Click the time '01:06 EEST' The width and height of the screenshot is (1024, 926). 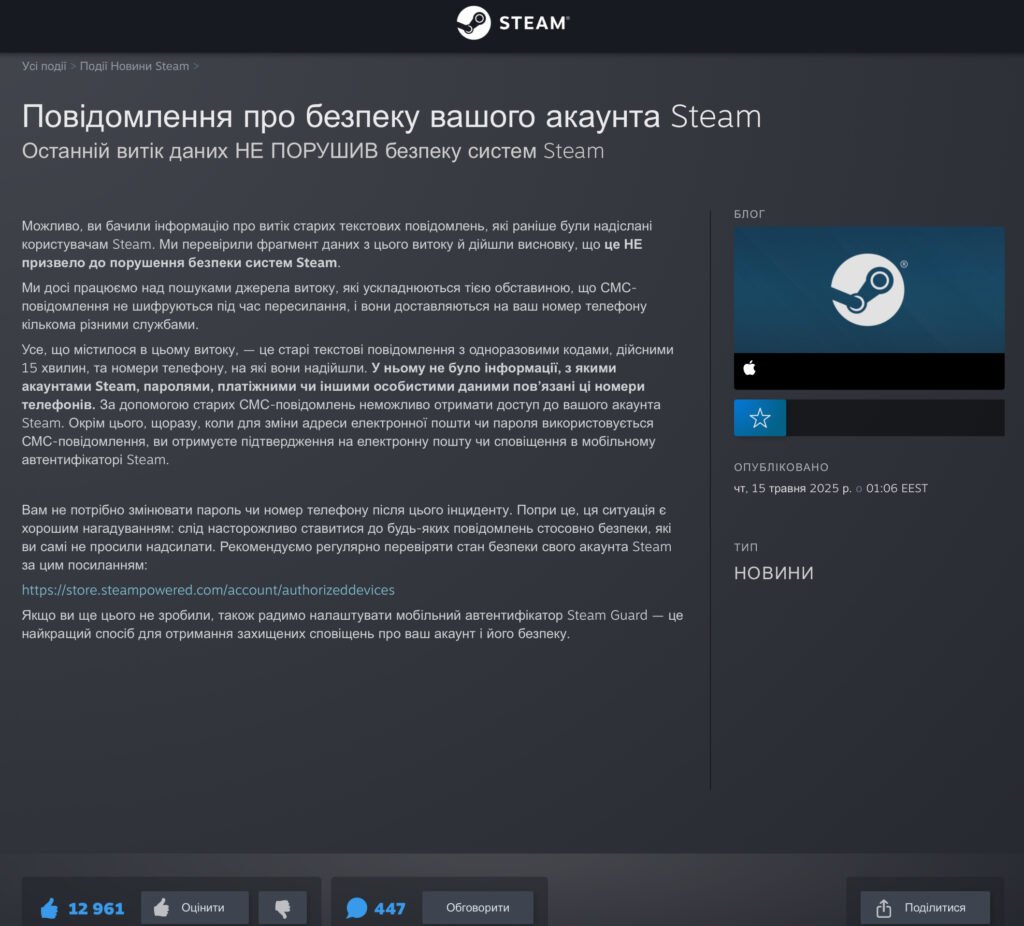pos(897,488)
